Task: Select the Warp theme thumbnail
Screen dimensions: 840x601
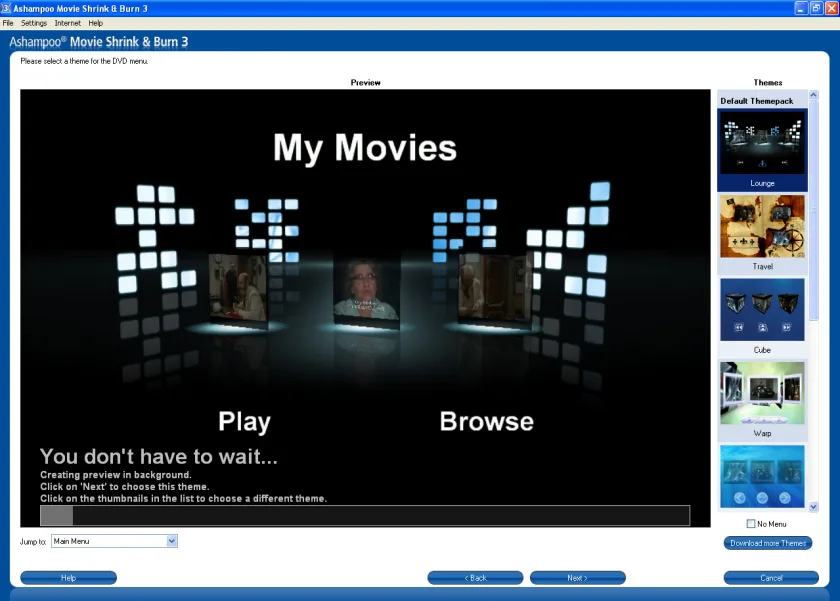Action: [762, 393]
